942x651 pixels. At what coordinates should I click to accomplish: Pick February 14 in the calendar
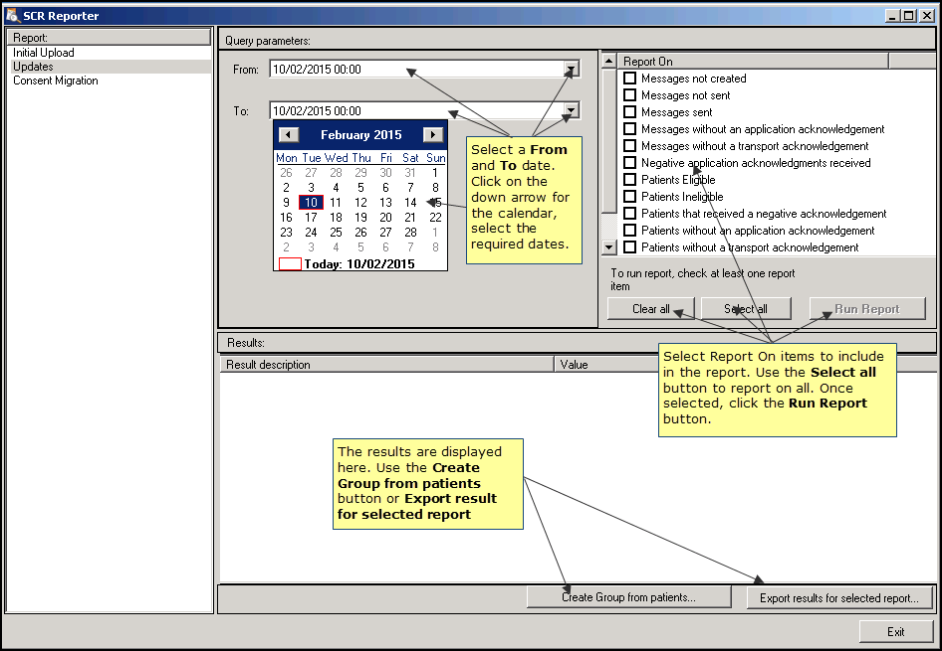point(410,202)
